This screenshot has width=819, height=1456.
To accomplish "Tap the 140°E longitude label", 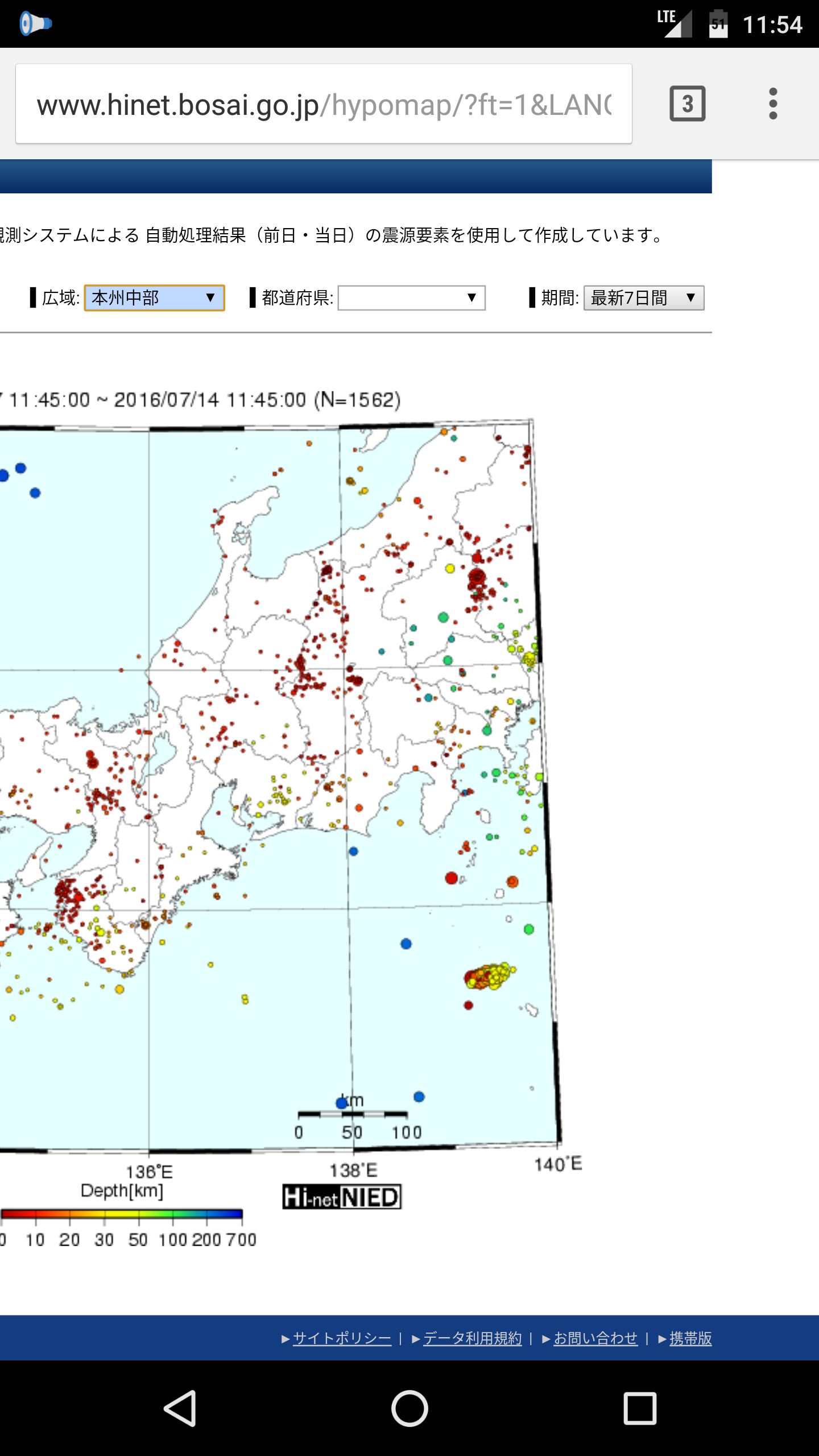I will tap(558, 1164).
